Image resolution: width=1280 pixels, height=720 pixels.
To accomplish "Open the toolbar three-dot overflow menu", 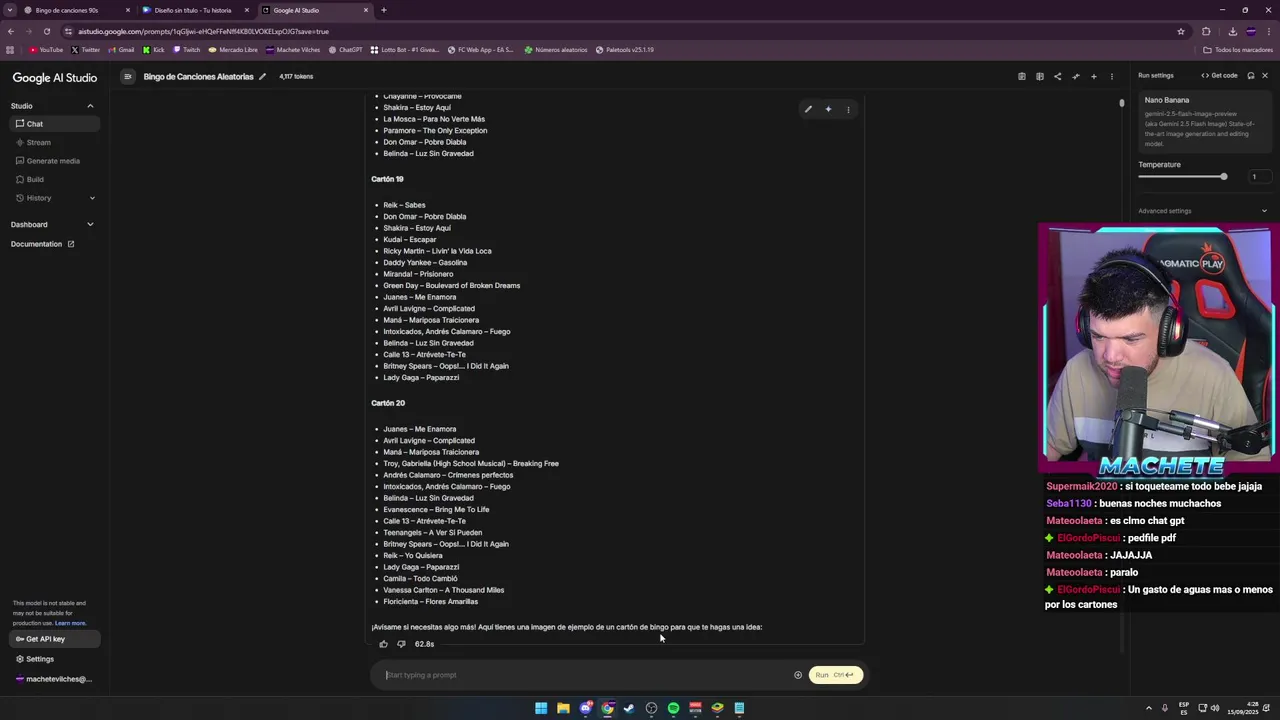I will 1111,77.
